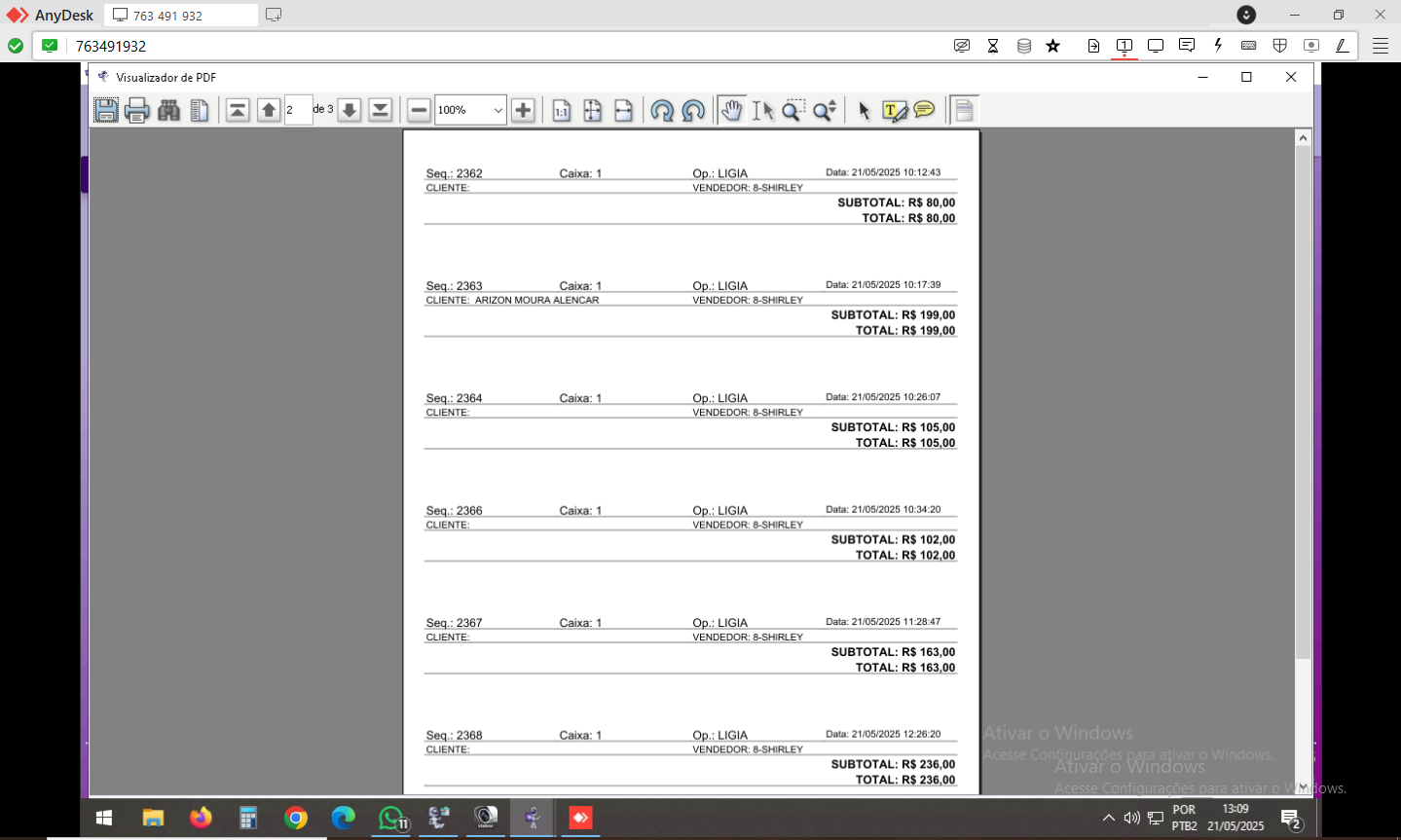Open the AnyDesk chat icon
1401x840 pixels.
click(1187, 46)
